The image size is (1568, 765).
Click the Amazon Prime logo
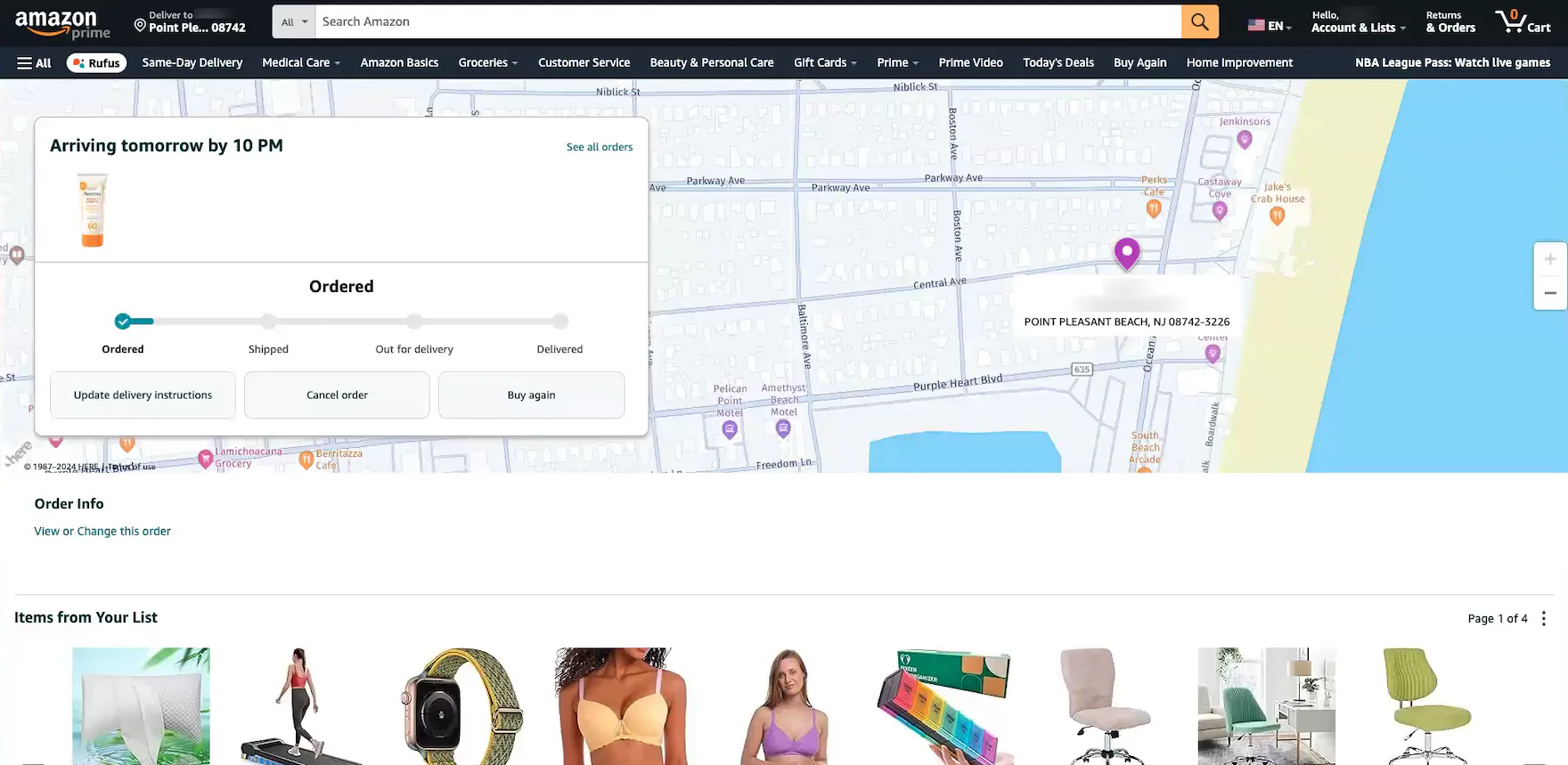[x=62, y=24]
